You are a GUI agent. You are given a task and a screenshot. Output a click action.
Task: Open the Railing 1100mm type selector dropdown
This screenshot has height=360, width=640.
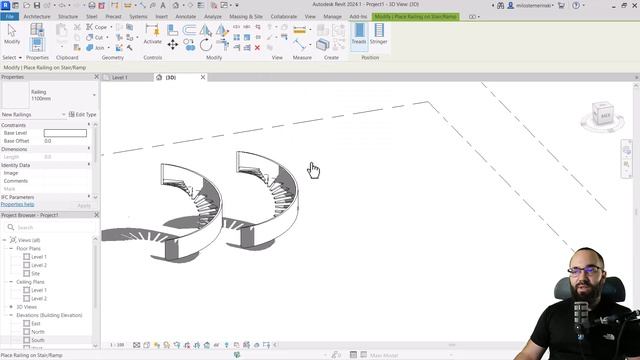pyautogui.click(x=94, y=95)
